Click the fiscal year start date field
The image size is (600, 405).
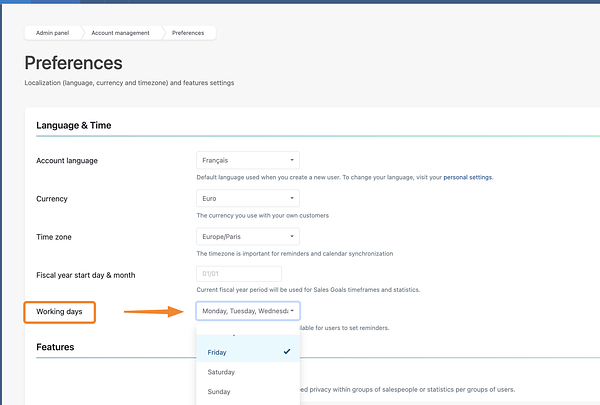[239, 274]
